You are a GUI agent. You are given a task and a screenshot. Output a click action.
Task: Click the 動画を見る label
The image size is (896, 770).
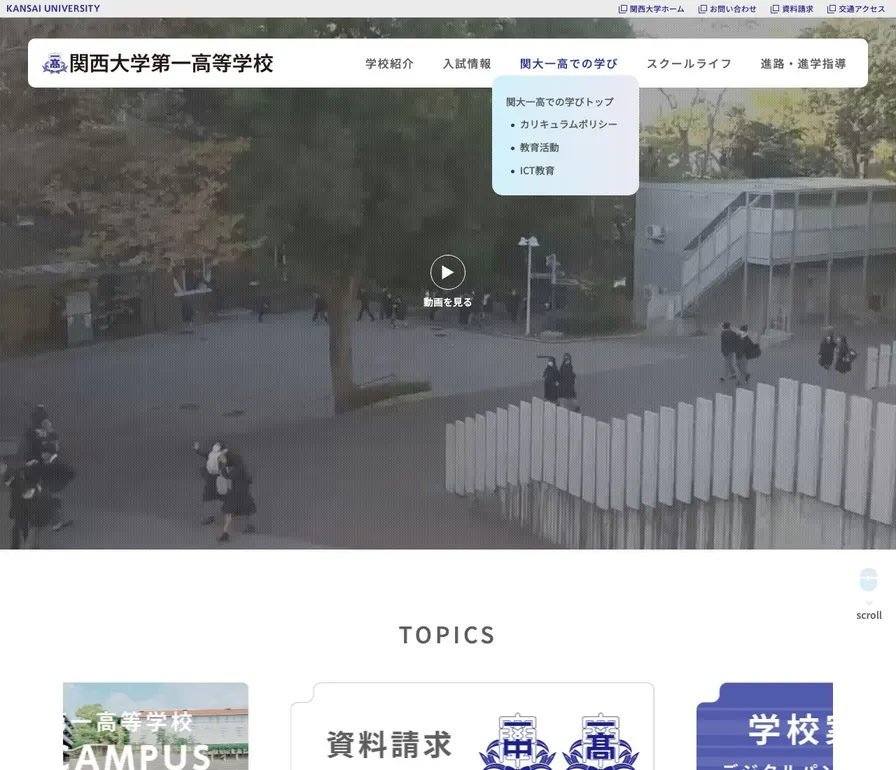point(447,302)
